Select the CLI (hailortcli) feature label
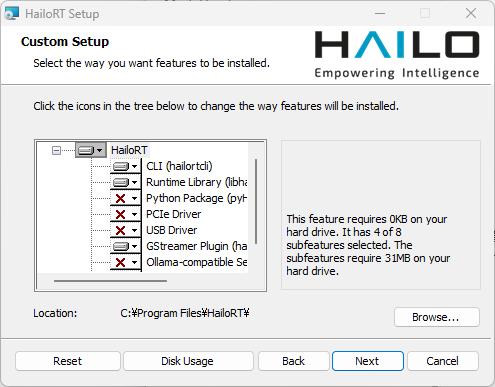 179,166
